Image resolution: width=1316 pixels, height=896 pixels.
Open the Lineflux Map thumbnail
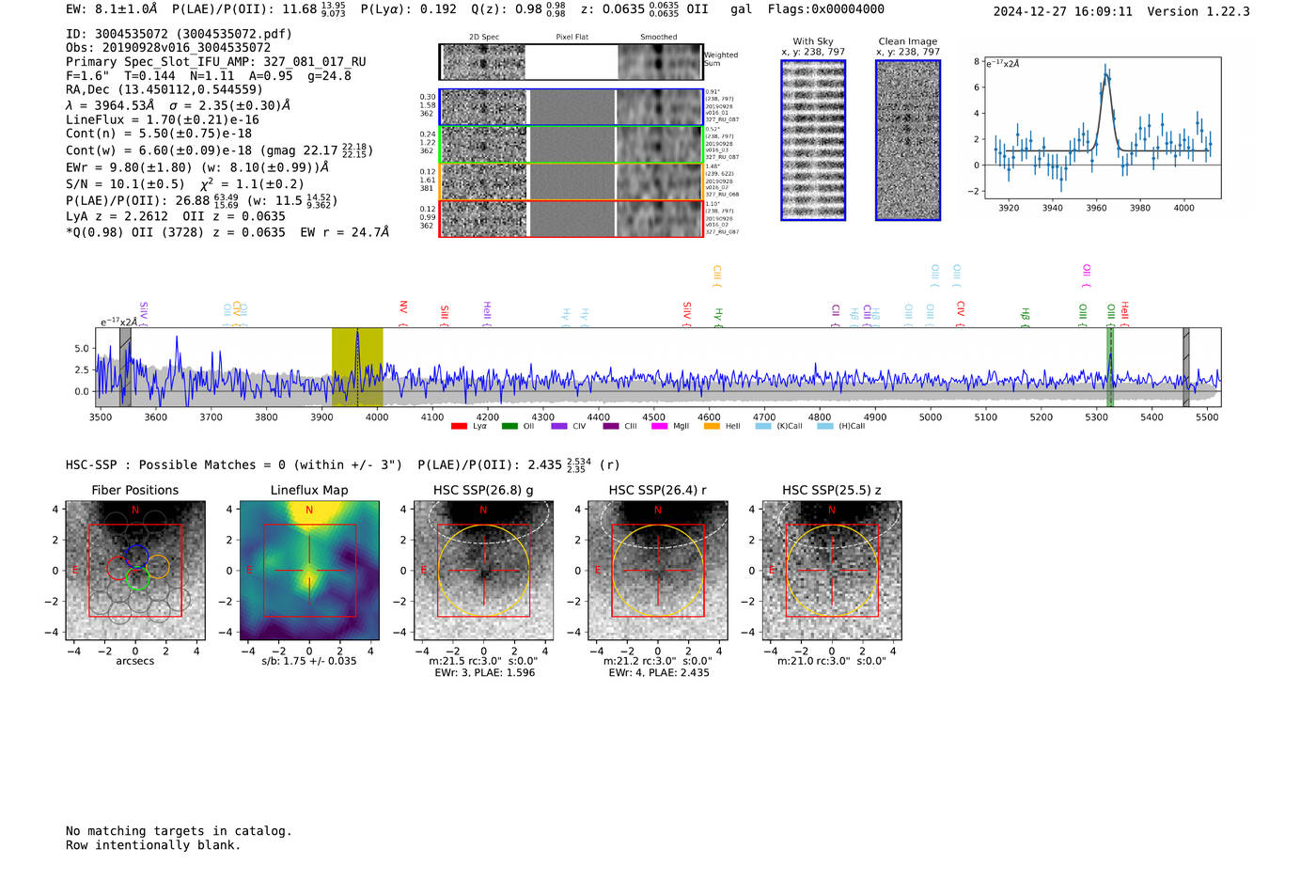tap(309, 571)
